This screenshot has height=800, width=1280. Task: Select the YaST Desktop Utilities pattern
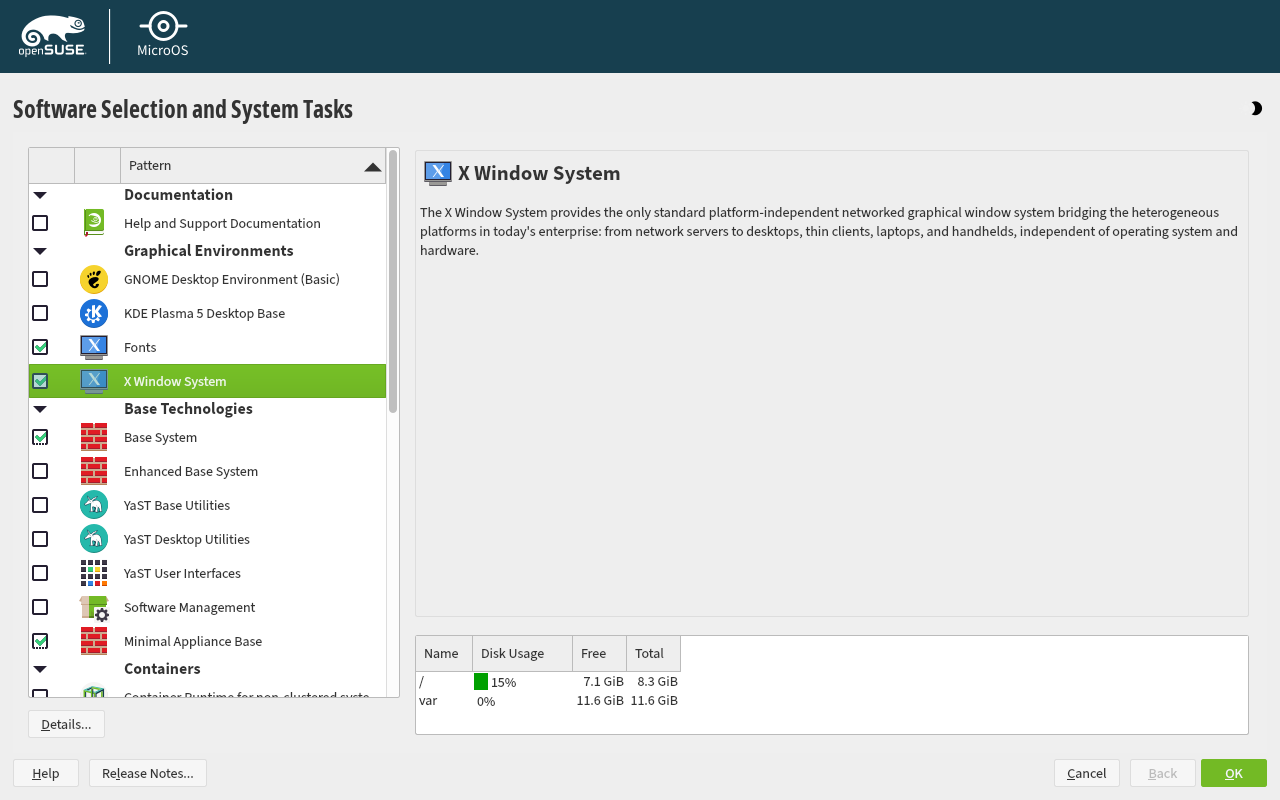tap(207, 539)
